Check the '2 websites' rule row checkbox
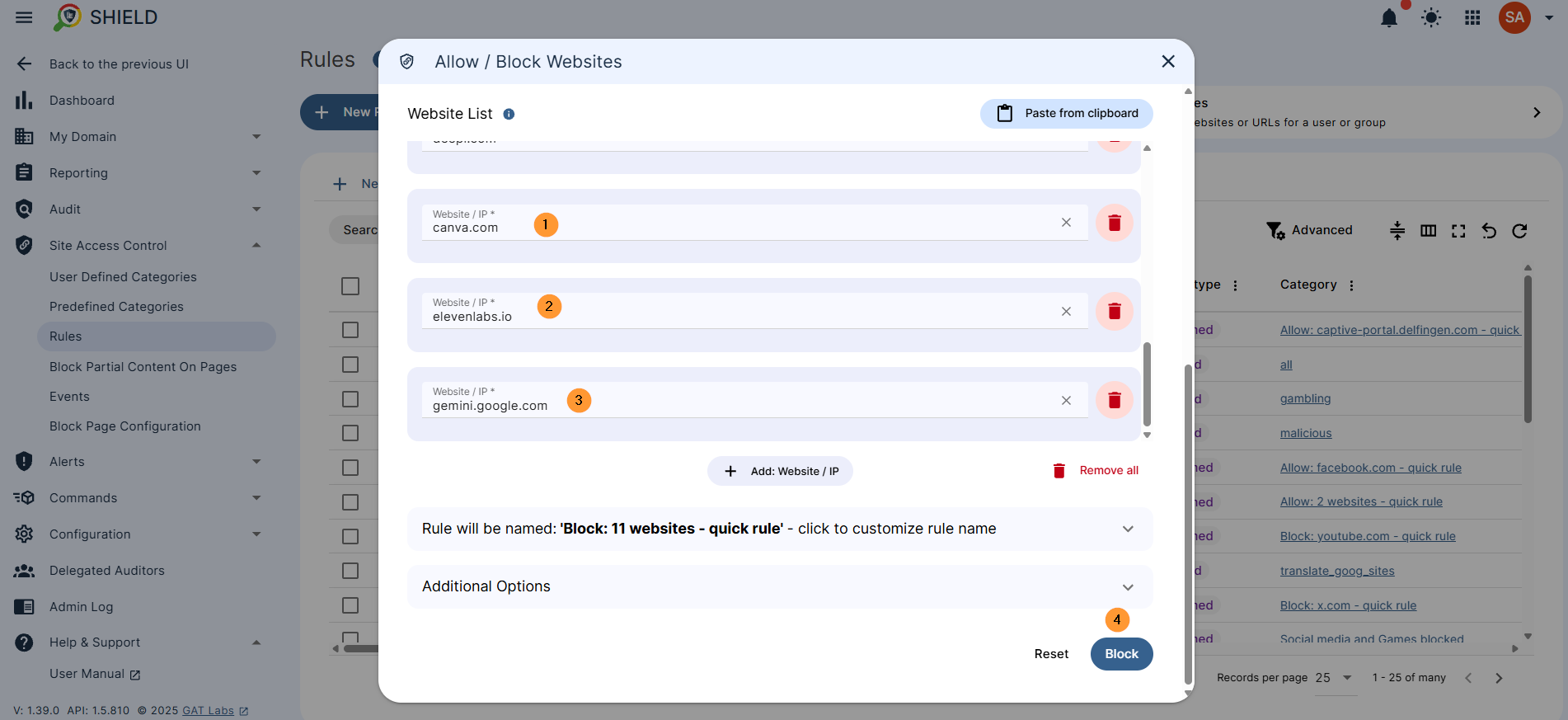This screenshot has width=1568, height=720. coord(350,502)
